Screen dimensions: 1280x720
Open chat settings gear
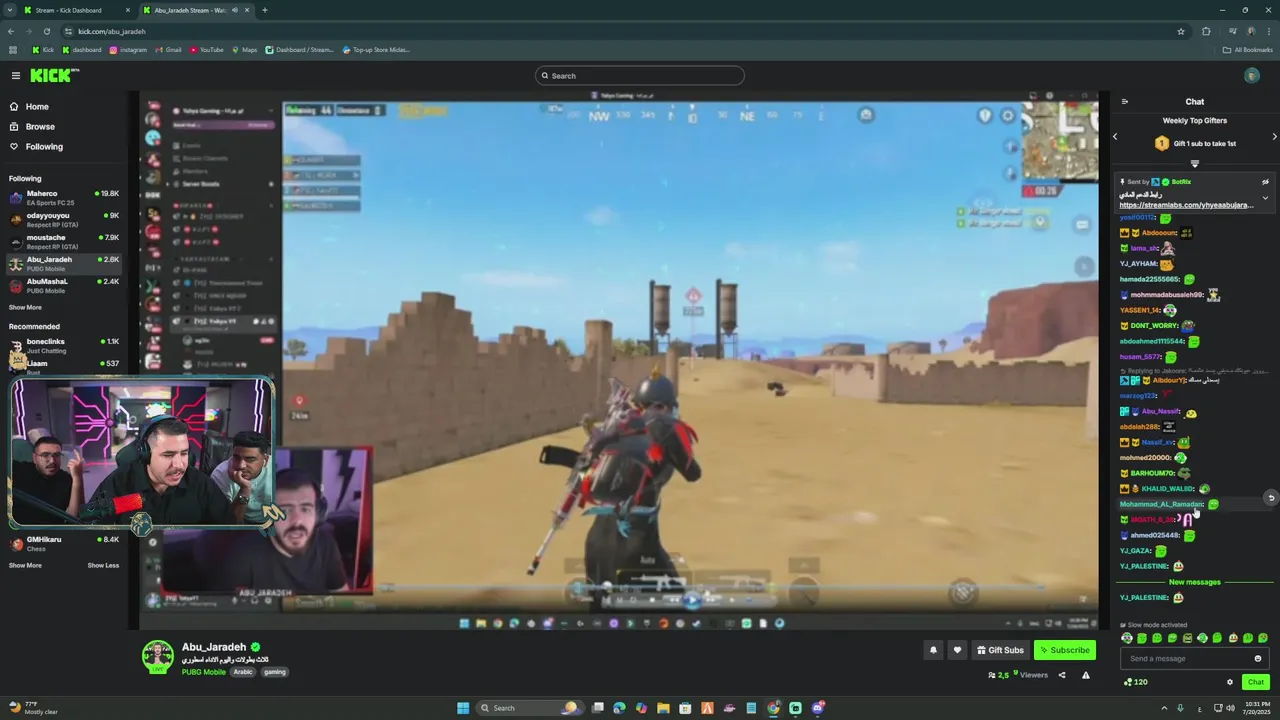click(1230, 682)
